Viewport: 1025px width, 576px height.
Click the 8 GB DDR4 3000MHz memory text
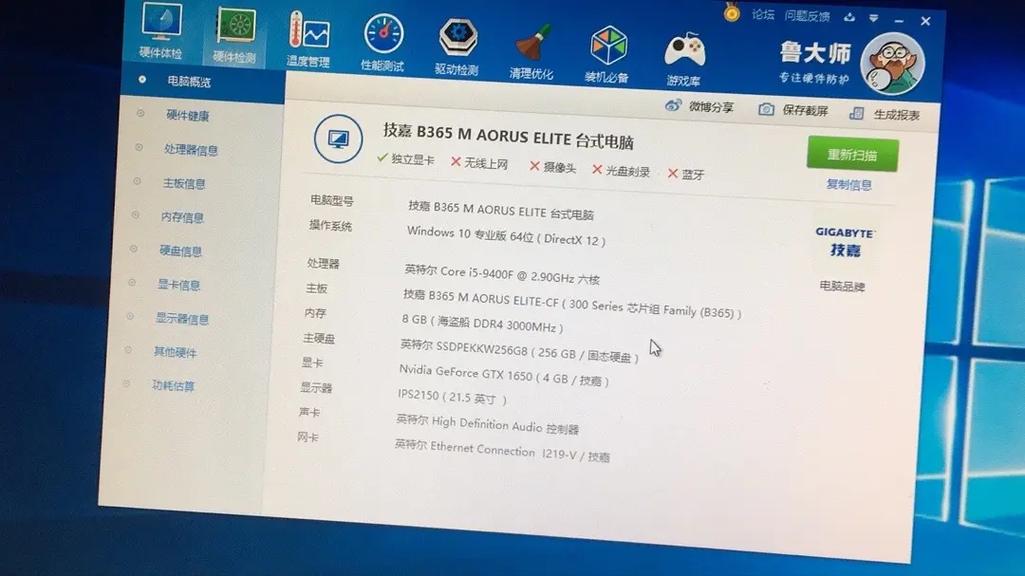482,322
